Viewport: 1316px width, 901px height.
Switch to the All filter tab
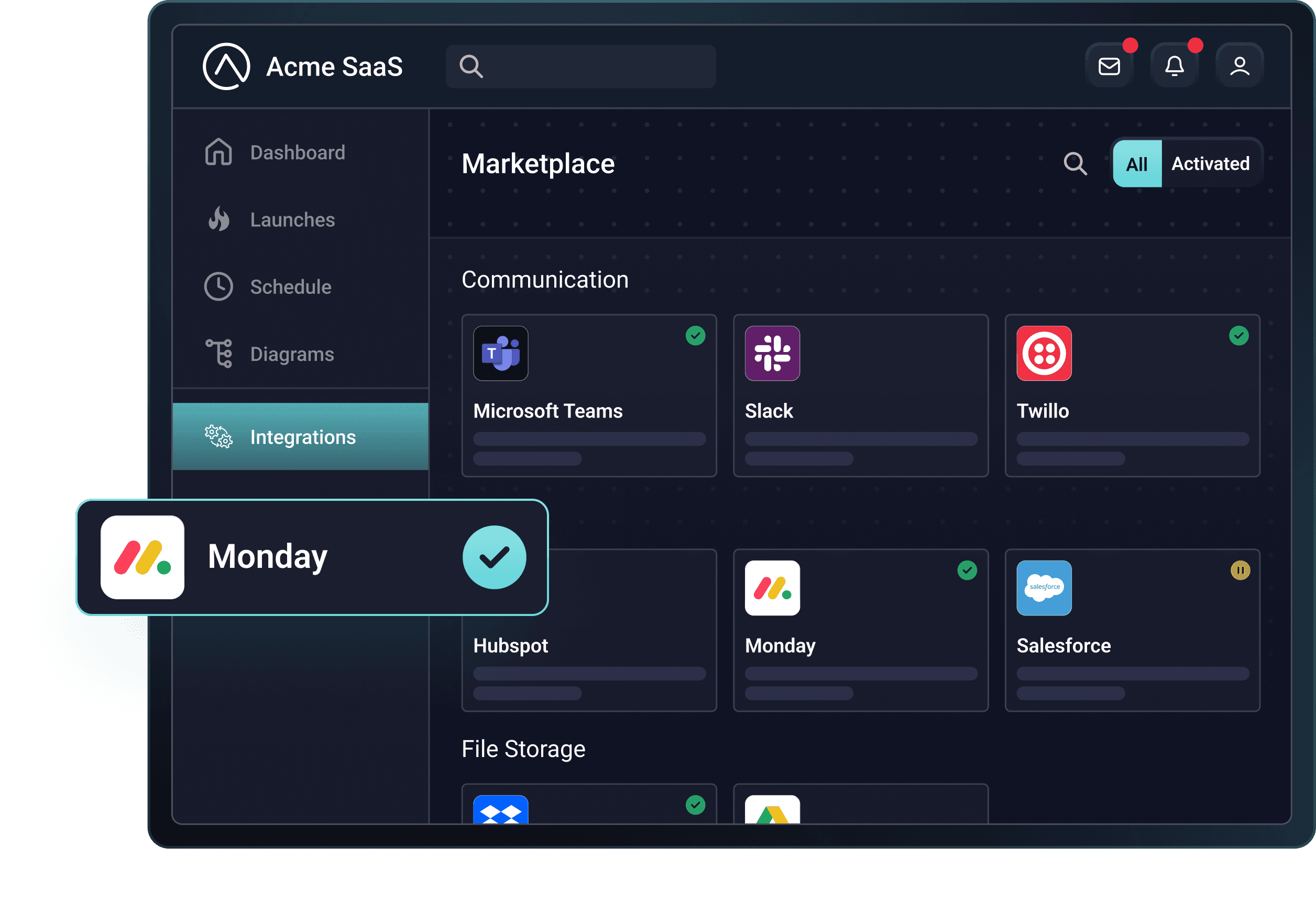1137,163
